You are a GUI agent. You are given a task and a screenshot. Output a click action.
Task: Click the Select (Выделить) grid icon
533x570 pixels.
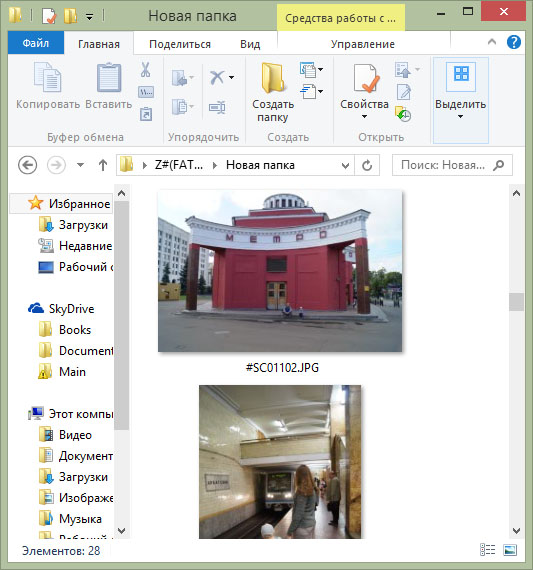click(x=461, y=76)
